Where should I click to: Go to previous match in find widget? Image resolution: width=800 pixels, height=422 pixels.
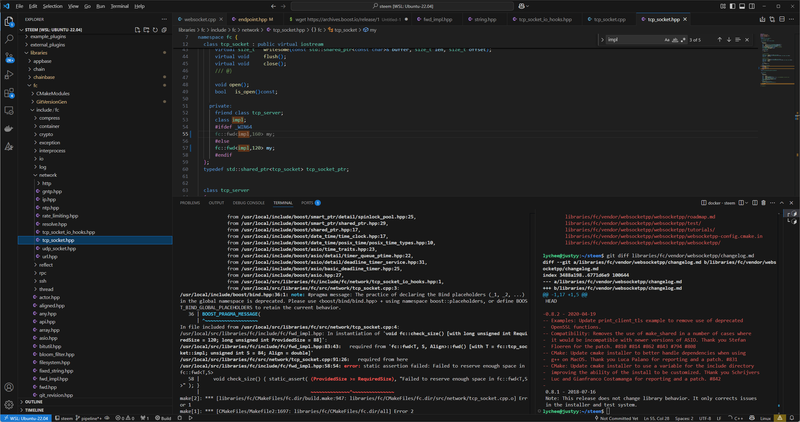[x=719, y=39]
